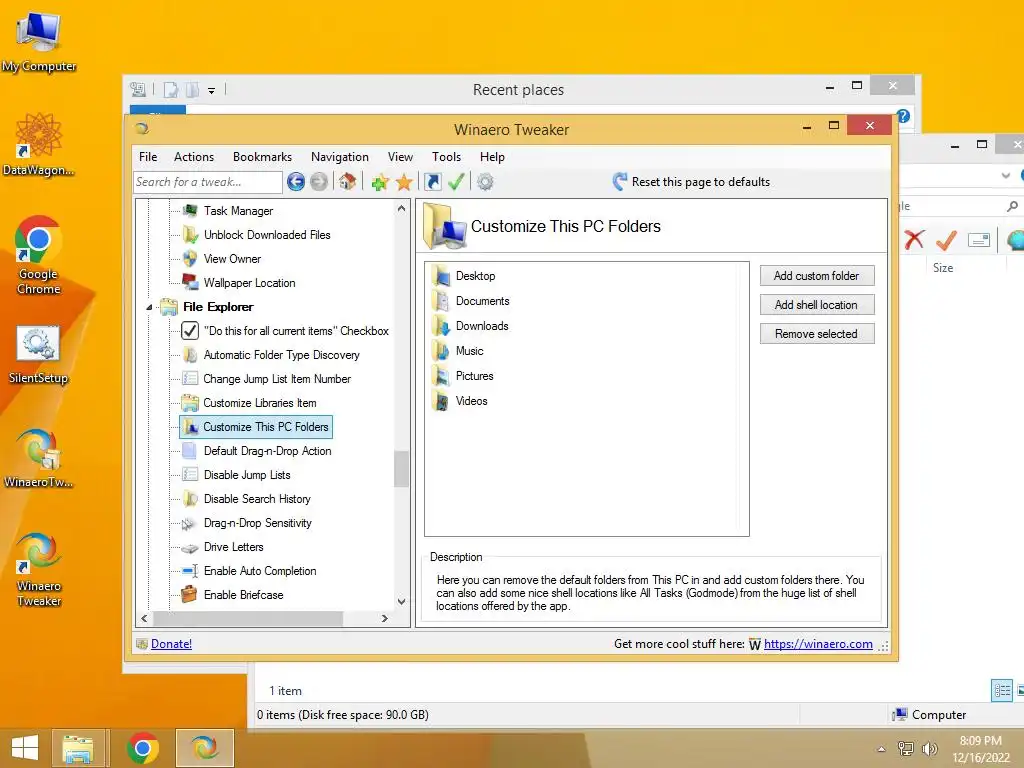The height and width of the screenshot is (768, 1024).
Task: Open the https://winaero.com link
Action: click(818, 644)
